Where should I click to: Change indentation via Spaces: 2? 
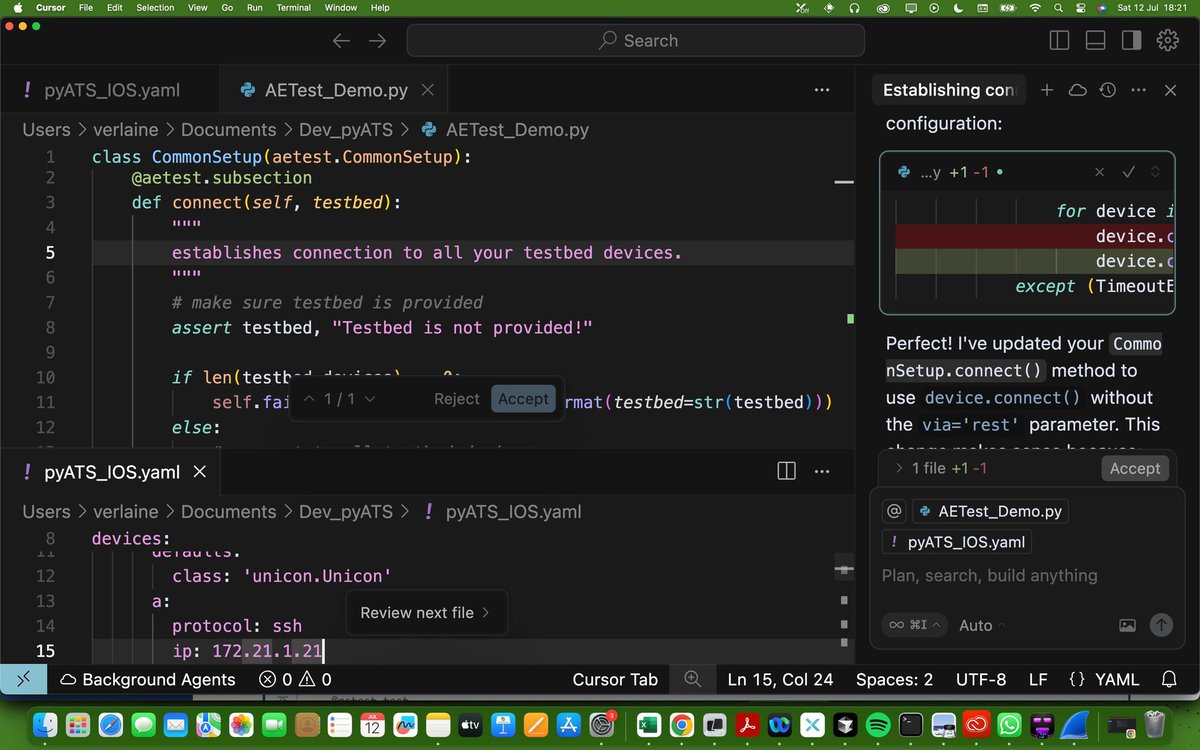[x=894, y=679]
